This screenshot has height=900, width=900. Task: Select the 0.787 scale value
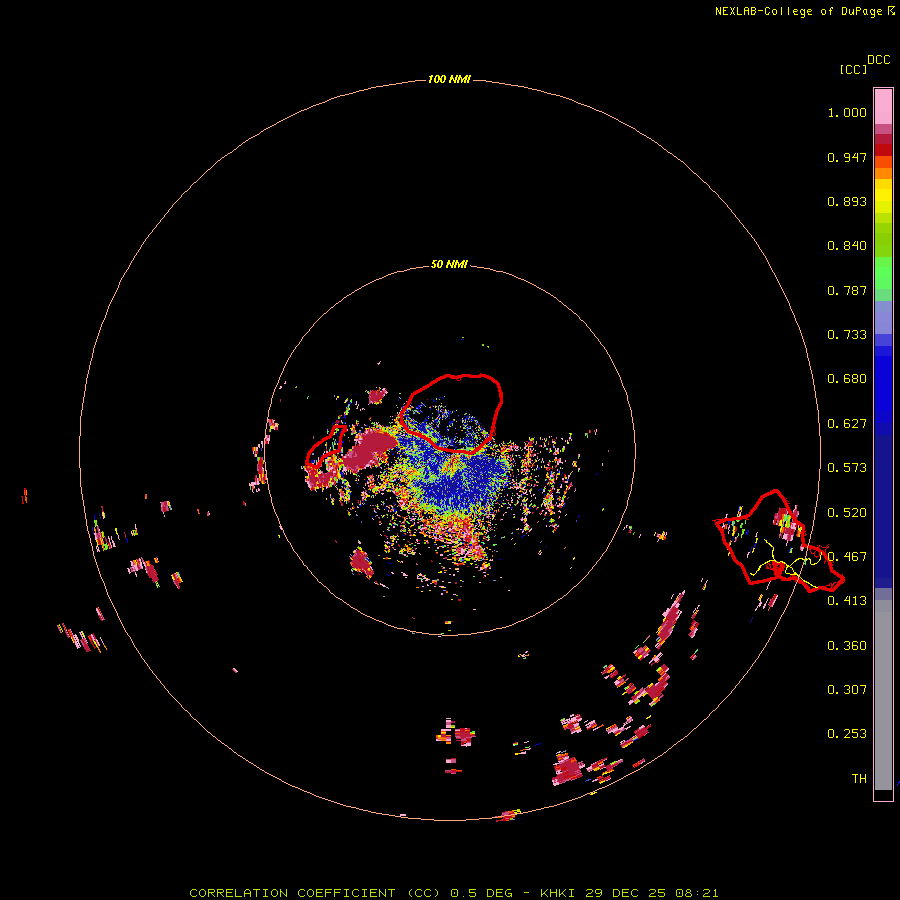847,290
